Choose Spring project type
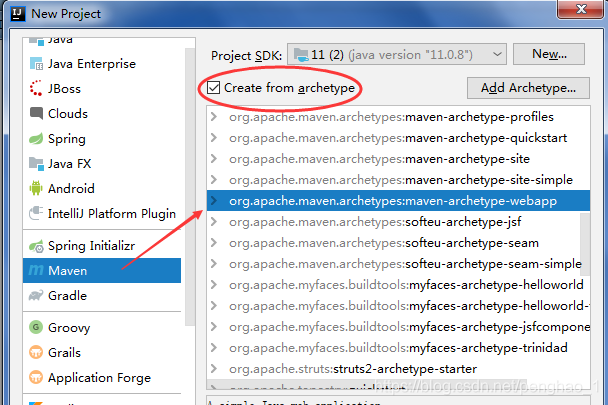Image resolution: width=608 pixels, height=405 pixels. tap(102, 138)
